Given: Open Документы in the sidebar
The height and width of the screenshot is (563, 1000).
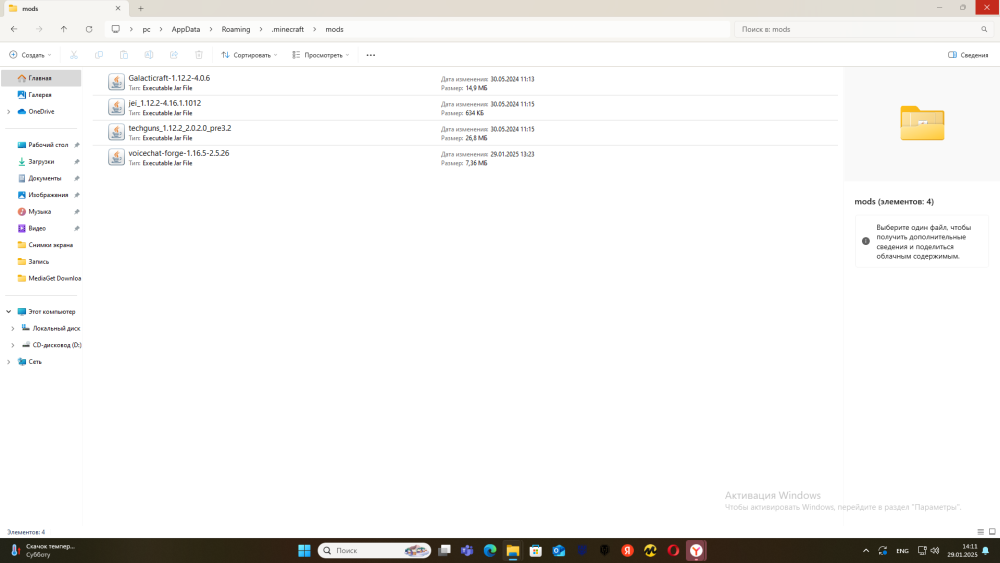Looking at the screenshot, I should 42,178.
